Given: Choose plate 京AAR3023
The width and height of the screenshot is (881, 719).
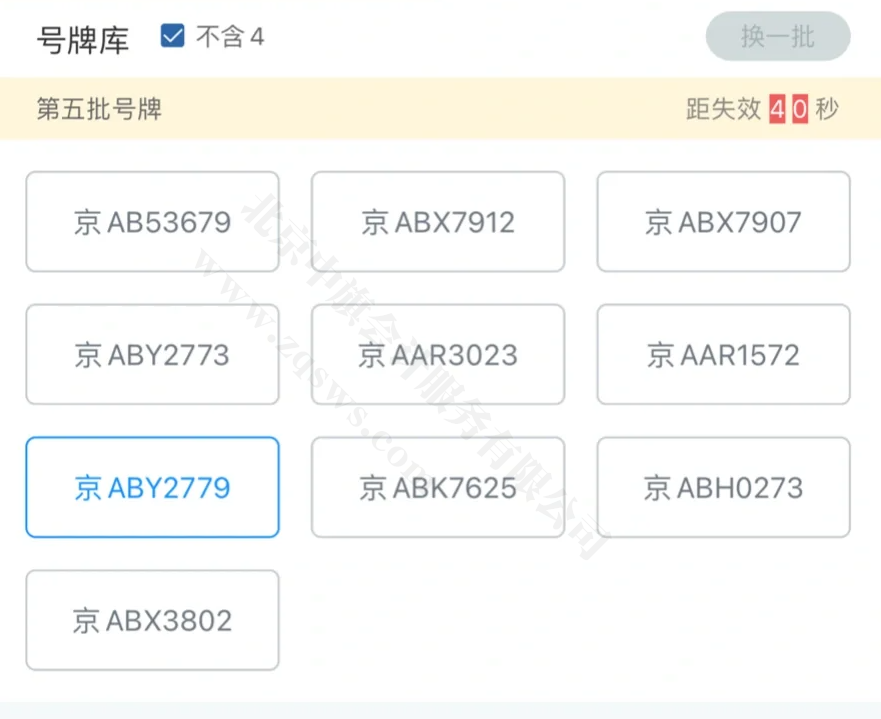Looking at the screenshot, I should tap(437, 354).
